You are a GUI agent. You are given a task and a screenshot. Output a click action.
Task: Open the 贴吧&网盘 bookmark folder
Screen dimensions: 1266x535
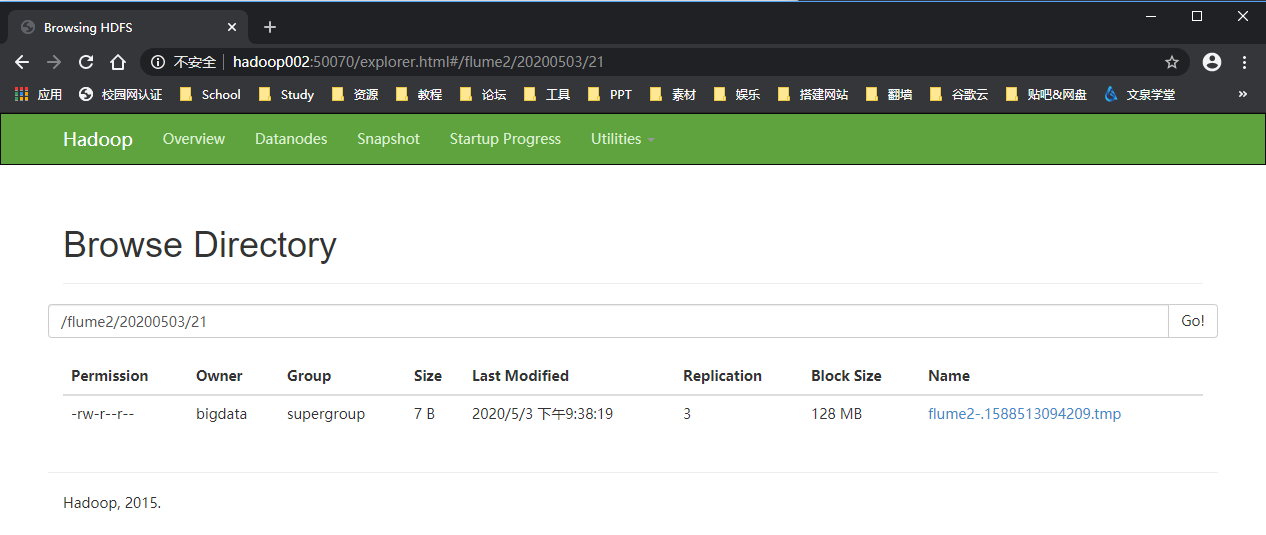(1046, 94)
